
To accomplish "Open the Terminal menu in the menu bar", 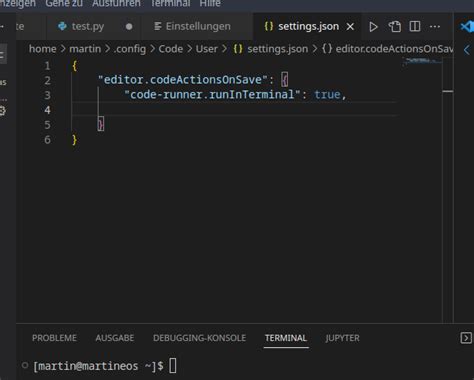I will [x=170, y=4].
